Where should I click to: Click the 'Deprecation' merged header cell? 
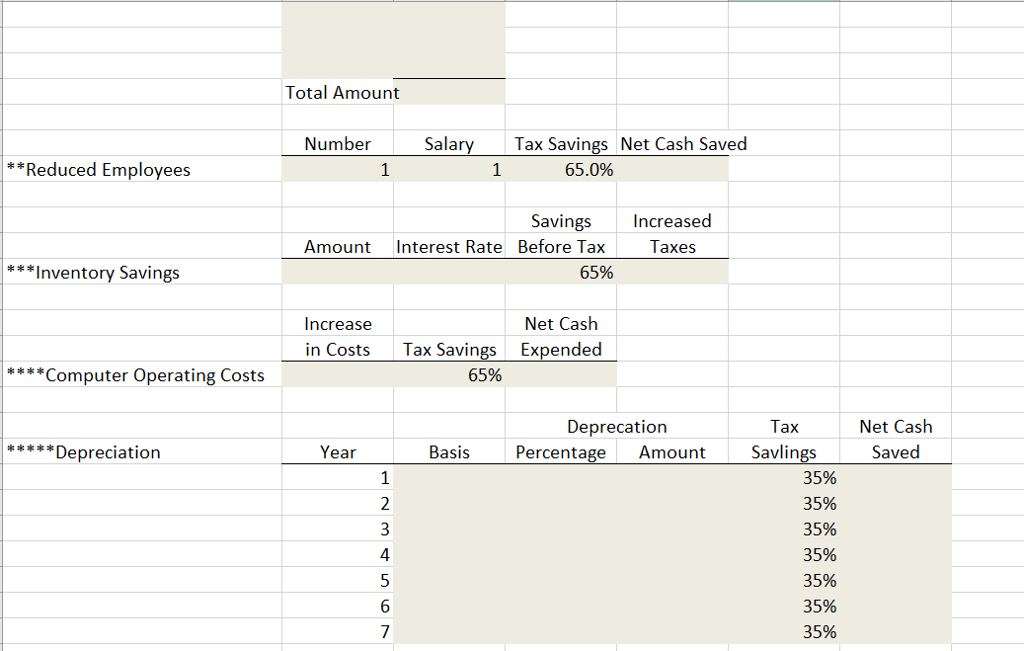[x=617, y=426]
